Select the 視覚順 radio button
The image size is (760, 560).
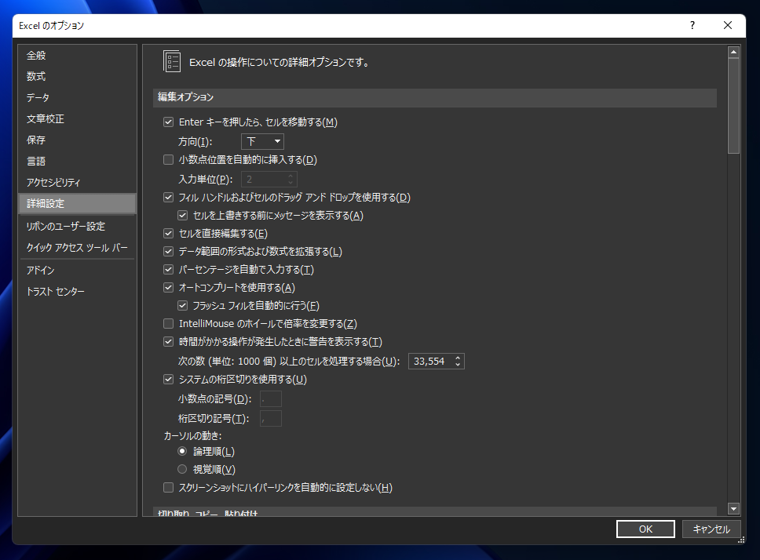pos(182,469)
